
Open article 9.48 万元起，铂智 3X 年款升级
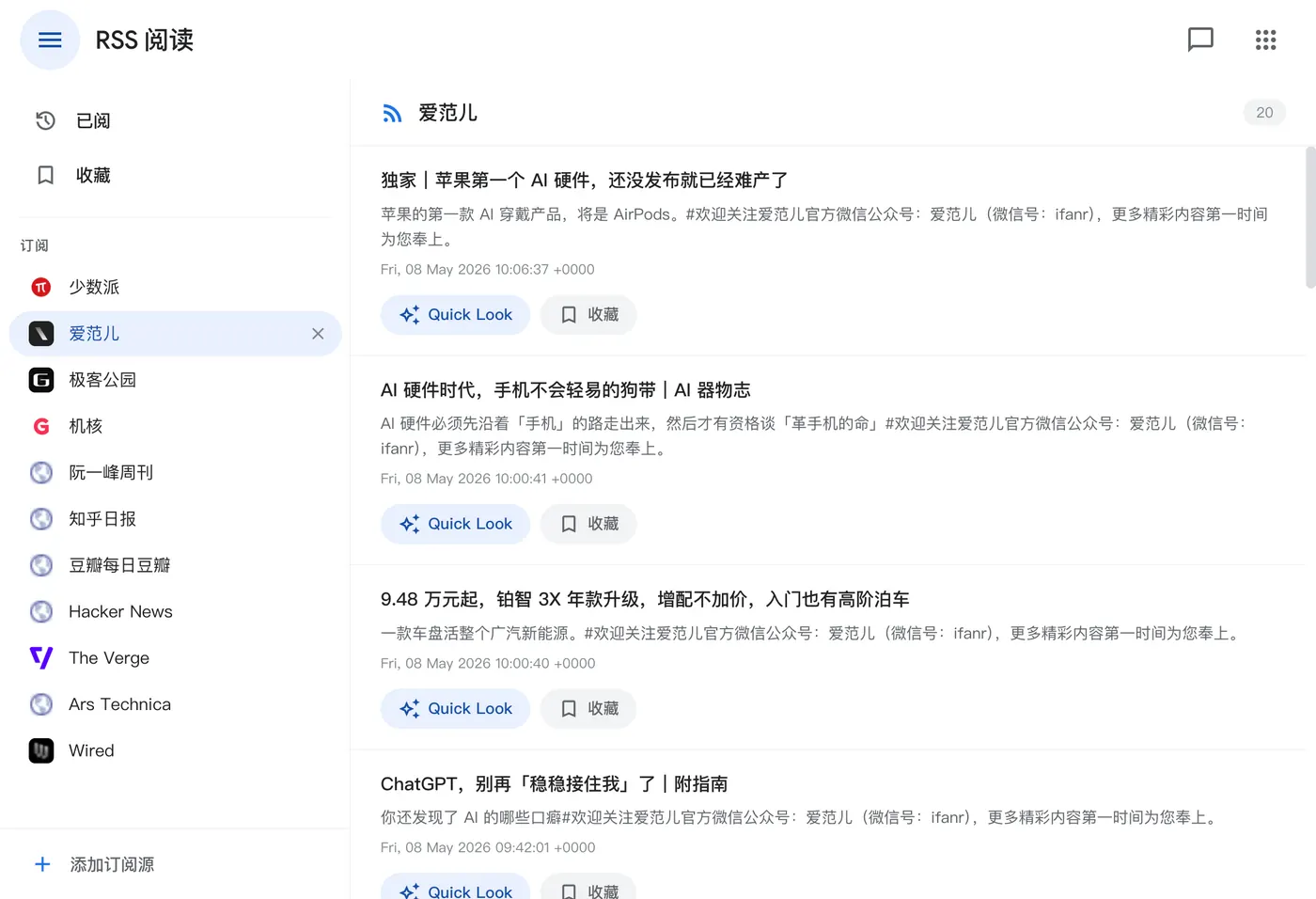(645, 599)
